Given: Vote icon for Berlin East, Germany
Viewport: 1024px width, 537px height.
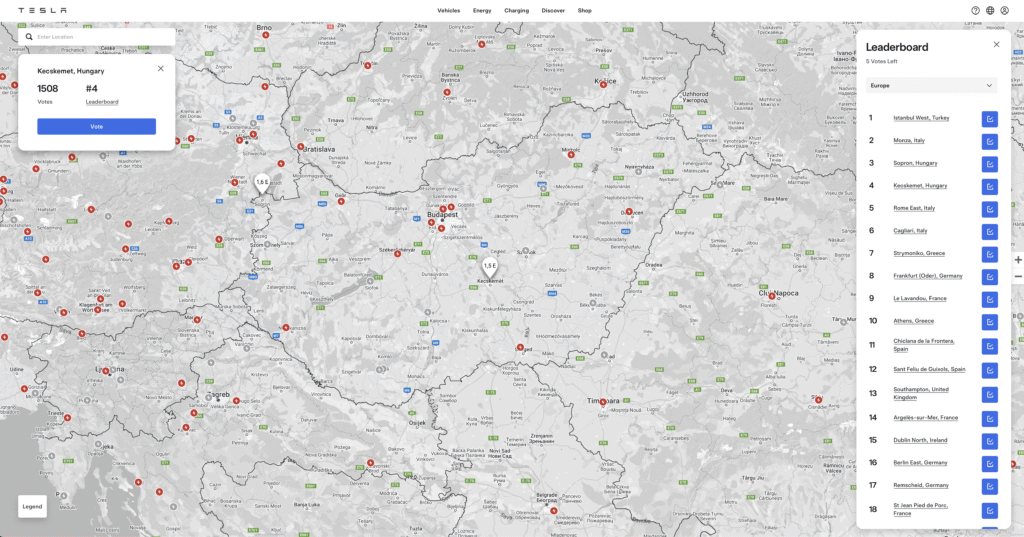Looking at the screenshot, I should (x=989, y=464).
